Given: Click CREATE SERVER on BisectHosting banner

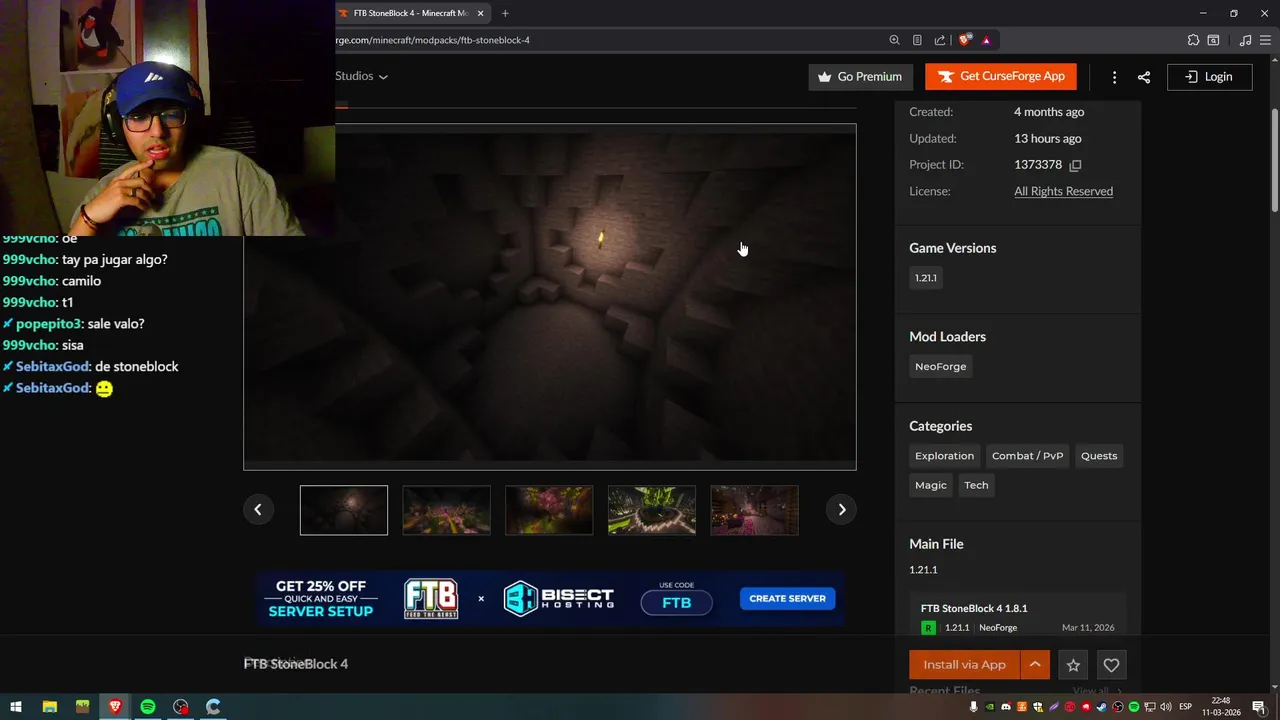Looking at the screenshot, I should point(787,599).
